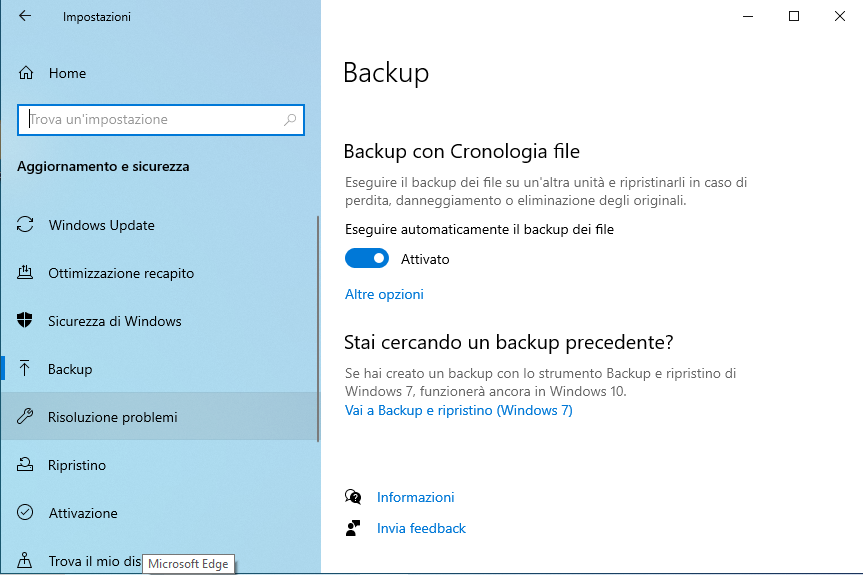Click the Attivazione checkmark circle icon

26,513
